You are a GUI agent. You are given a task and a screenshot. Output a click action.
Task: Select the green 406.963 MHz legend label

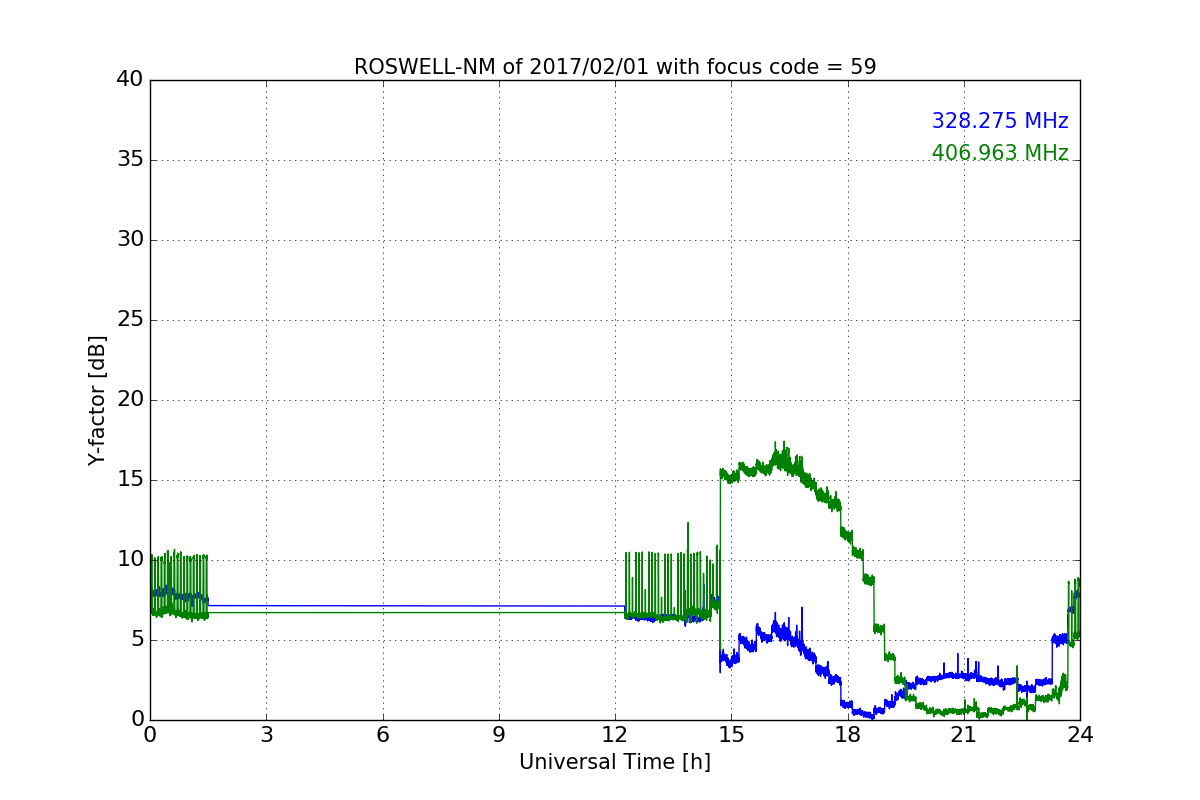tap(1000, 153)
